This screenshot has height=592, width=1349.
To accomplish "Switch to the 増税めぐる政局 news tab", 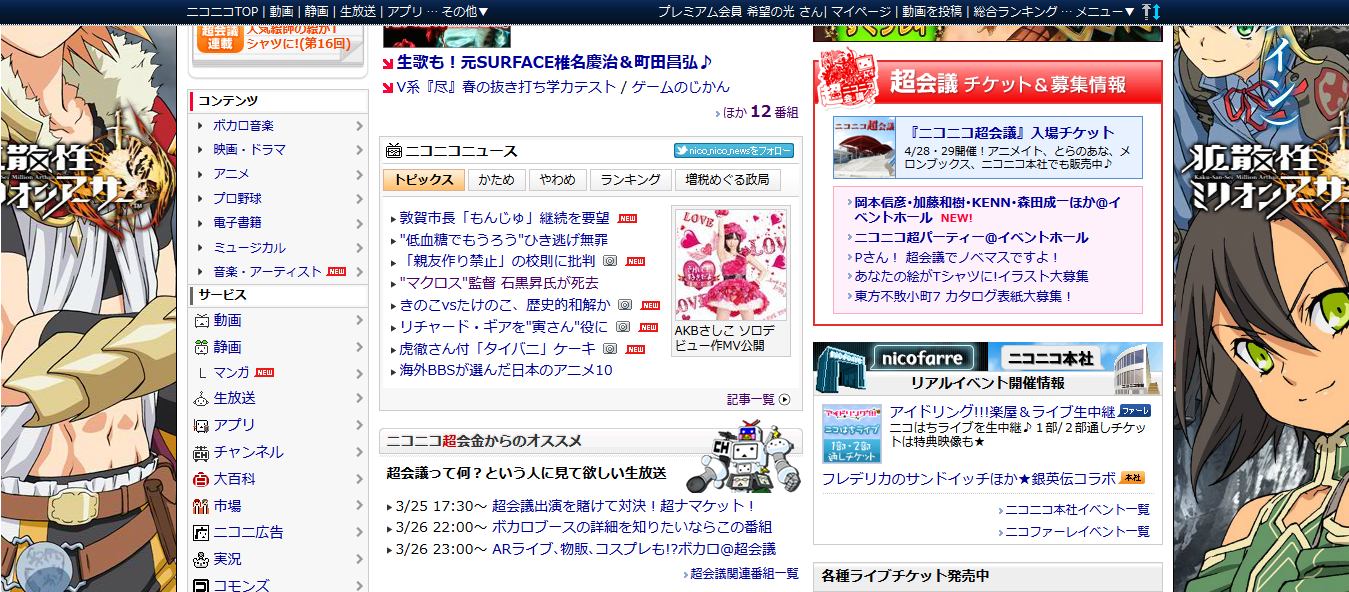I will click(727, 180).
